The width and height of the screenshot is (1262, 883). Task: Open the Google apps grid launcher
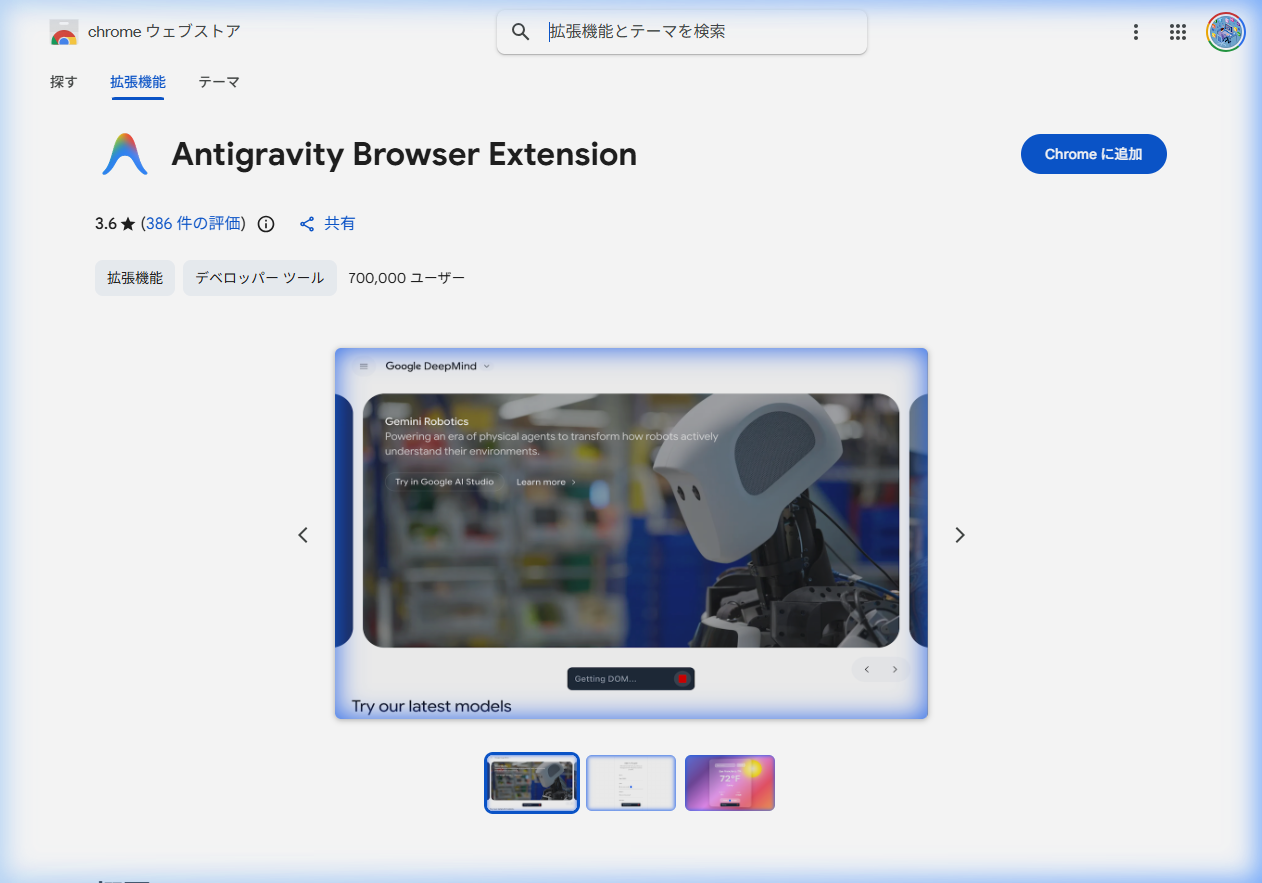click(x=1178, y=31)
